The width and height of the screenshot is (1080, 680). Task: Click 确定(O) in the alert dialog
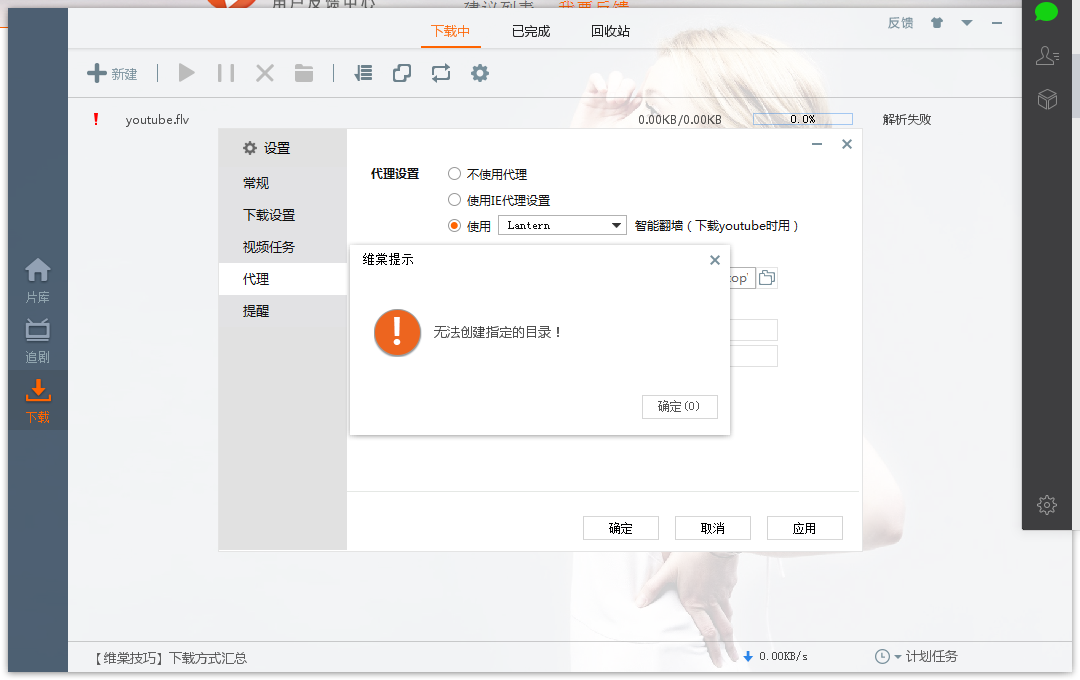click(x=679, y=406)
